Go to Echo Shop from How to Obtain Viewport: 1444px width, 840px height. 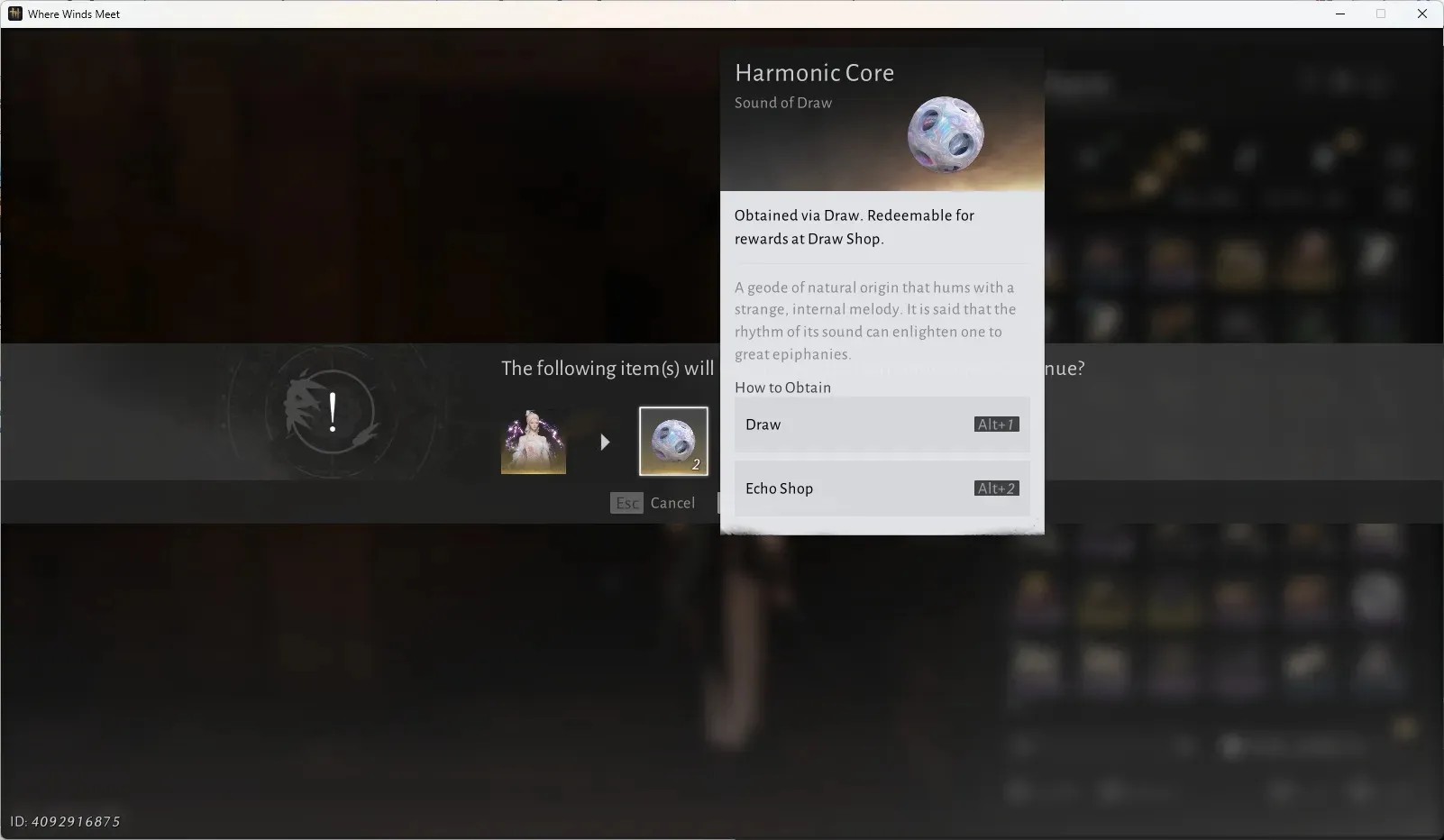coord(882,488)
